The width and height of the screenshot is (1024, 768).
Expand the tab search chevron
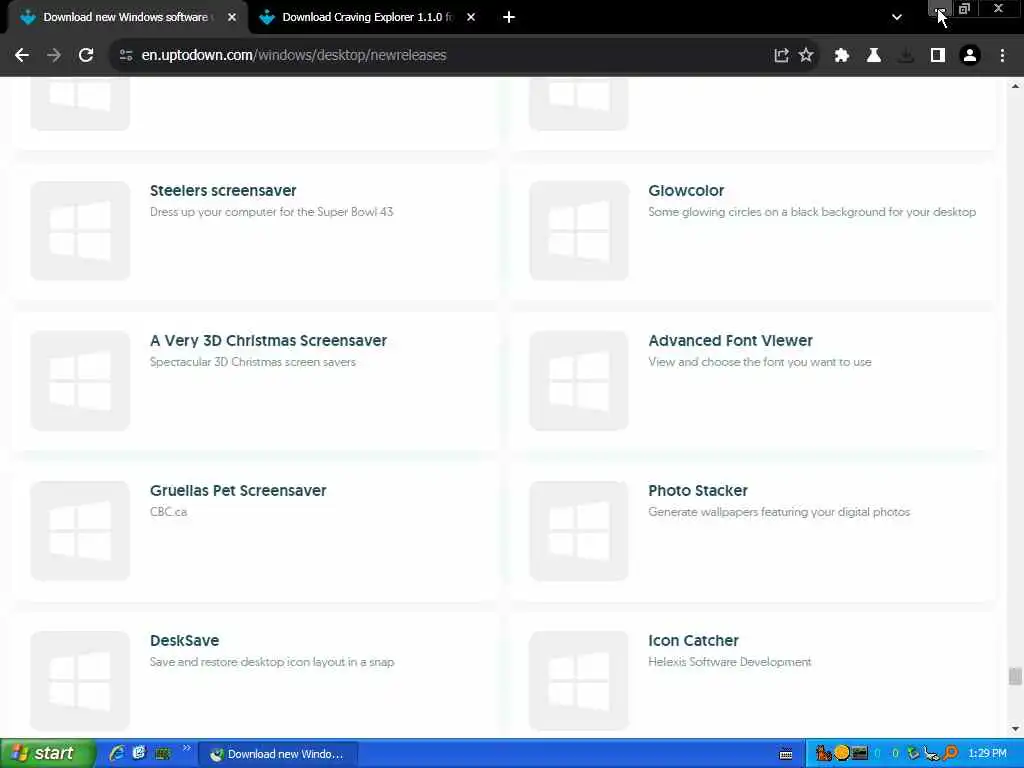[x=897, y=17]
